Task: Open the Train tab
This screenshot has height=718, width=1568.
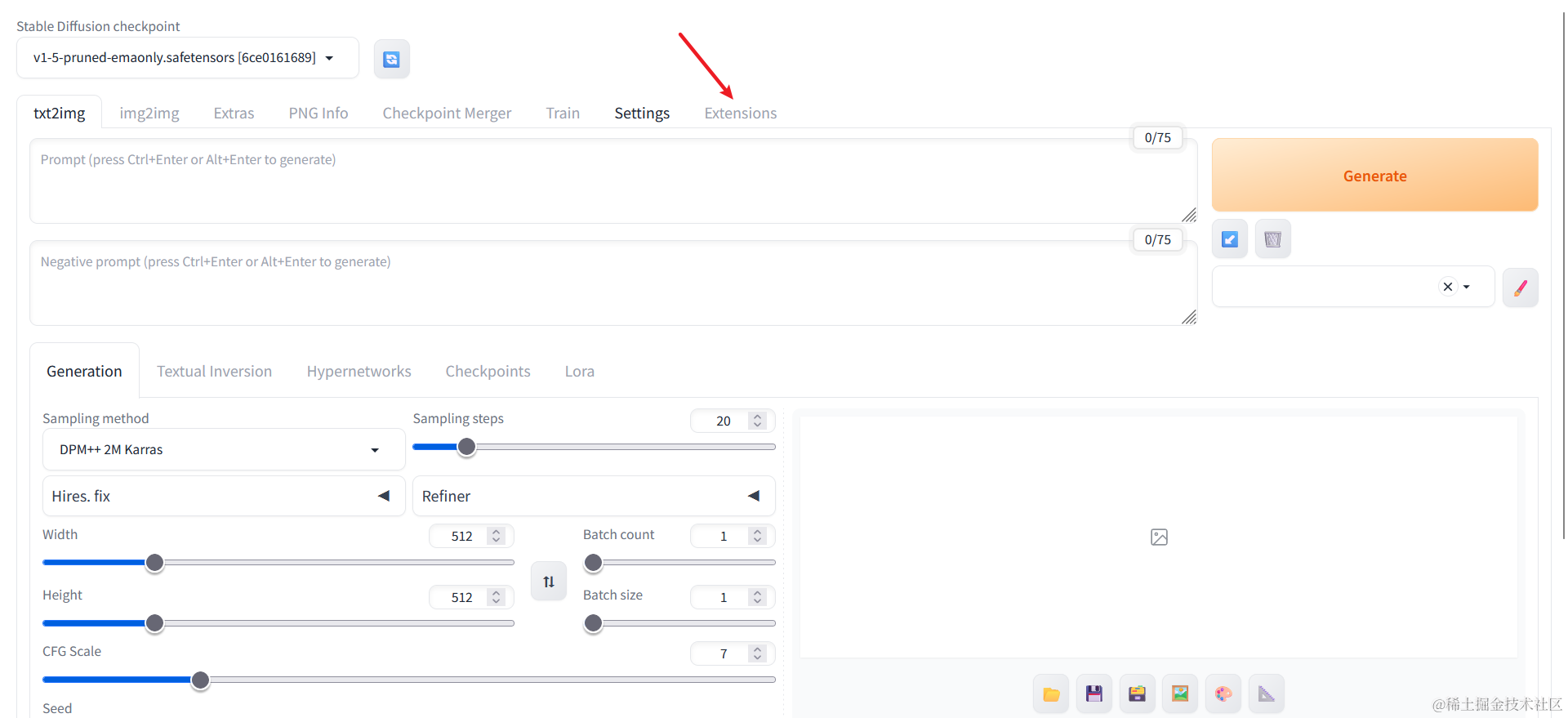Action: pyautogui.click(x=563, y=113)
